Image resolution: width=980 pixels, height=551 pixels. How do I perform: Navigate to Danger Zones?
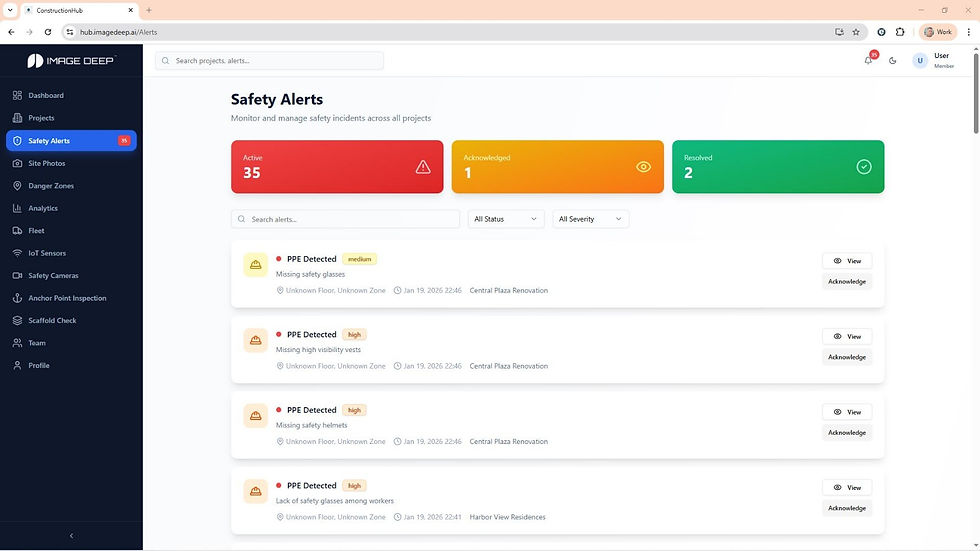[x=71, y=186]
